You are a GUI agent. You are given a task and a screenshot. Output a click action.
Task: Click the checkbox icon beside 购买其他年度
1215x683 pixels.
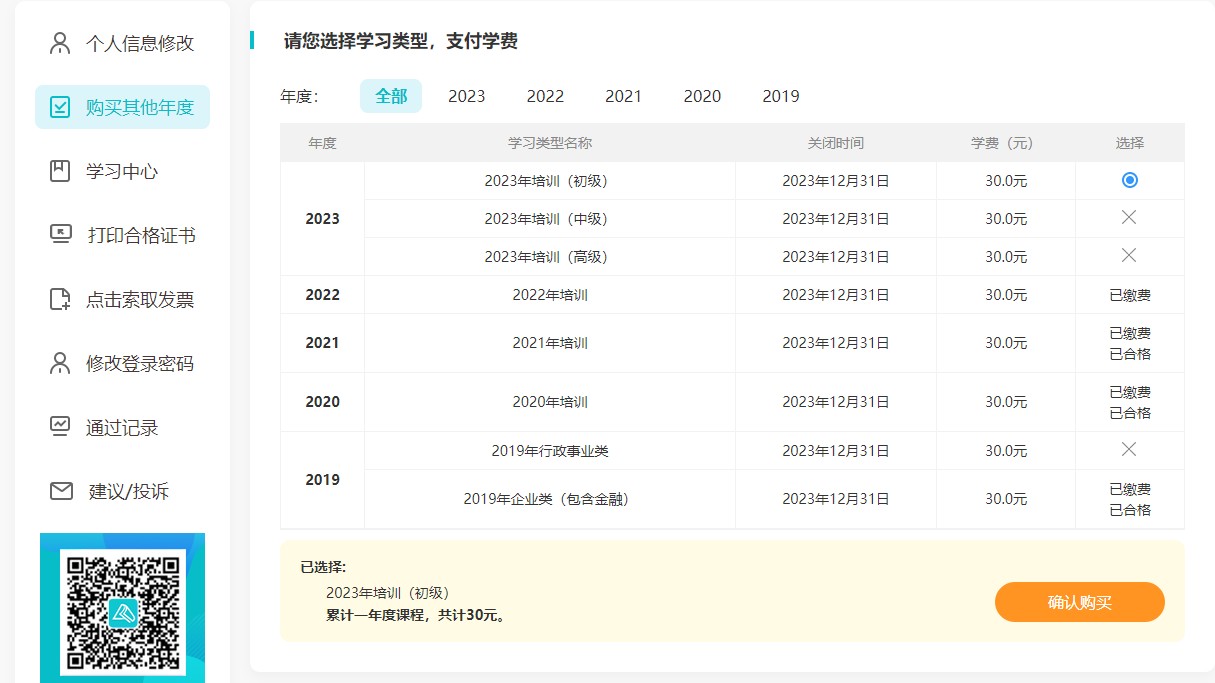click(x=60, y=107)
